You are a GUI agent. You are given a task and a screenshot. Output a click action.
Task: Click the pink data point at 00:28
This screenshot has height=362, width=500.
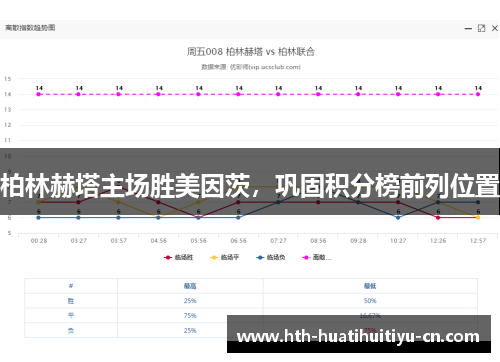(39, 94)
